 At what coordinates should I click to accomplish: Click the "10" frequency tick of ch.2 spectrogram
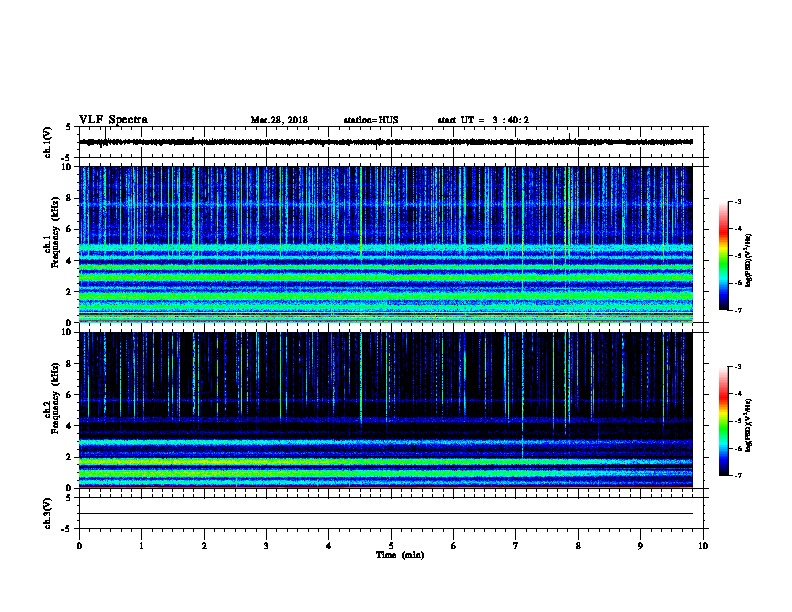tap(67, 332)
